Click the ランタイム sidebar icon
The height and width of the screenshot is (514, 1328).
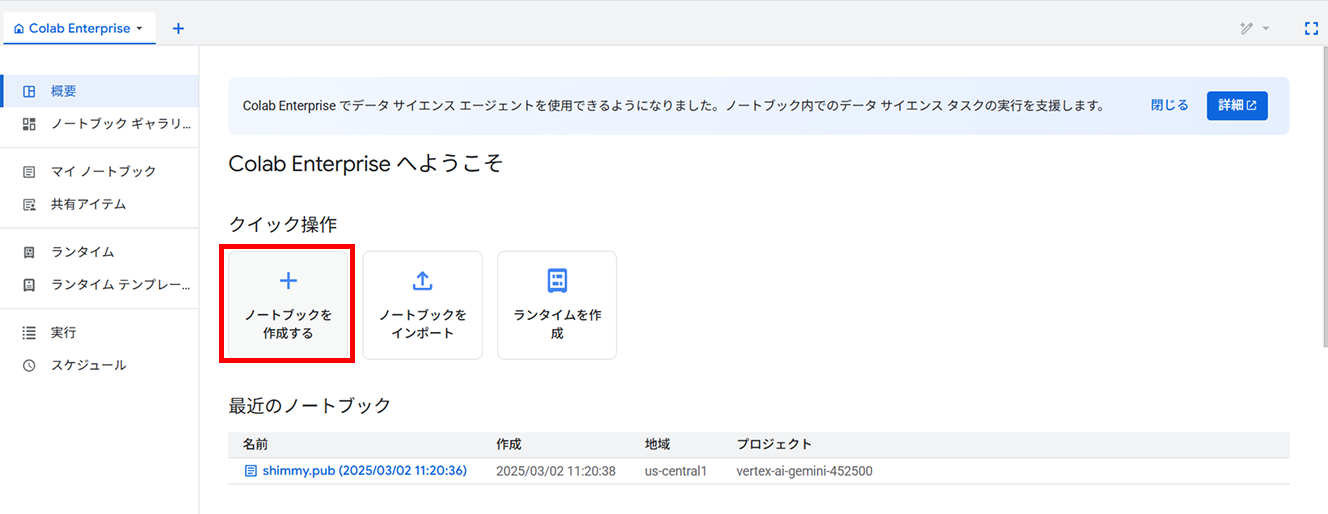coord(29,252)
